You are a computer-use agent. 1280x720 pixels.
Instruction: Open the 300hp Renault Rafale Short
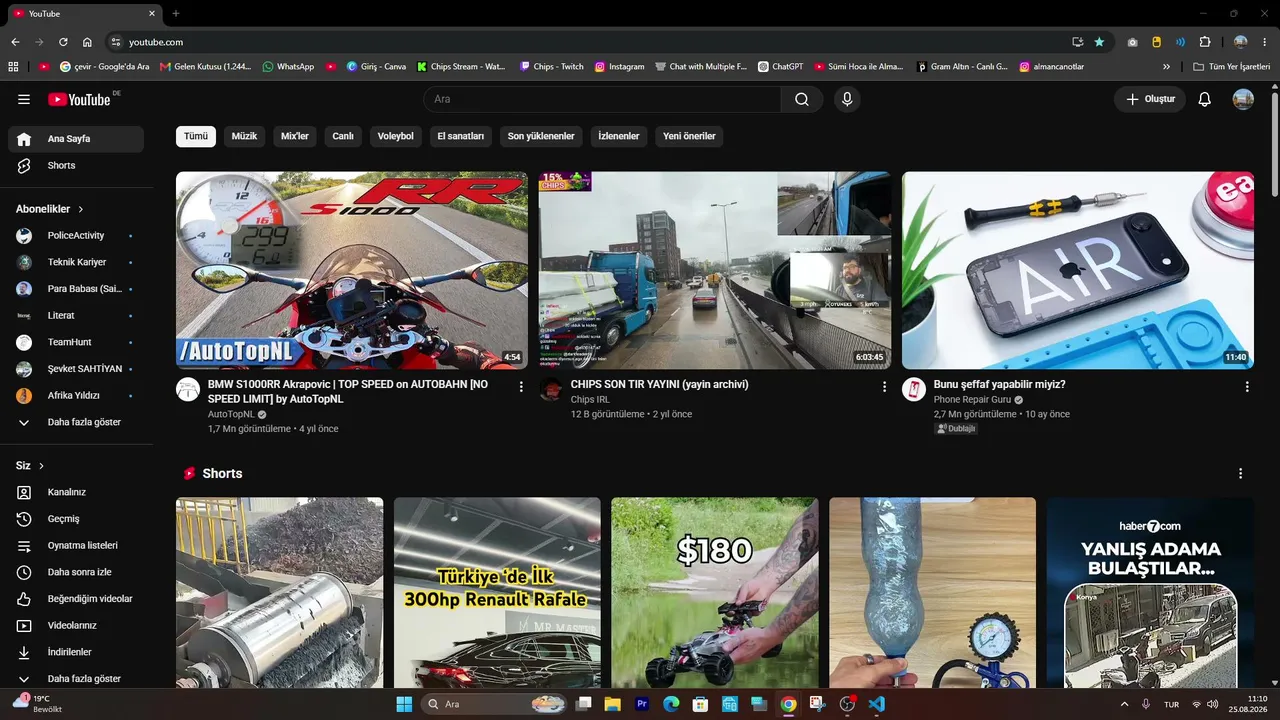pyautogui.click(x=497, y=593)
